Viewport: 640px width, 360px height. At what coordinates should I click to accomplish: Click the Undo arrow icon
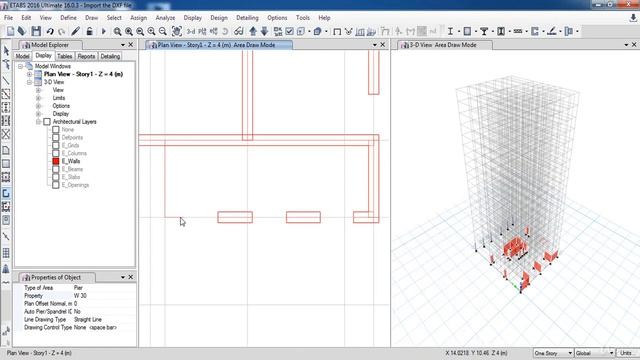[x=50, y=31]
